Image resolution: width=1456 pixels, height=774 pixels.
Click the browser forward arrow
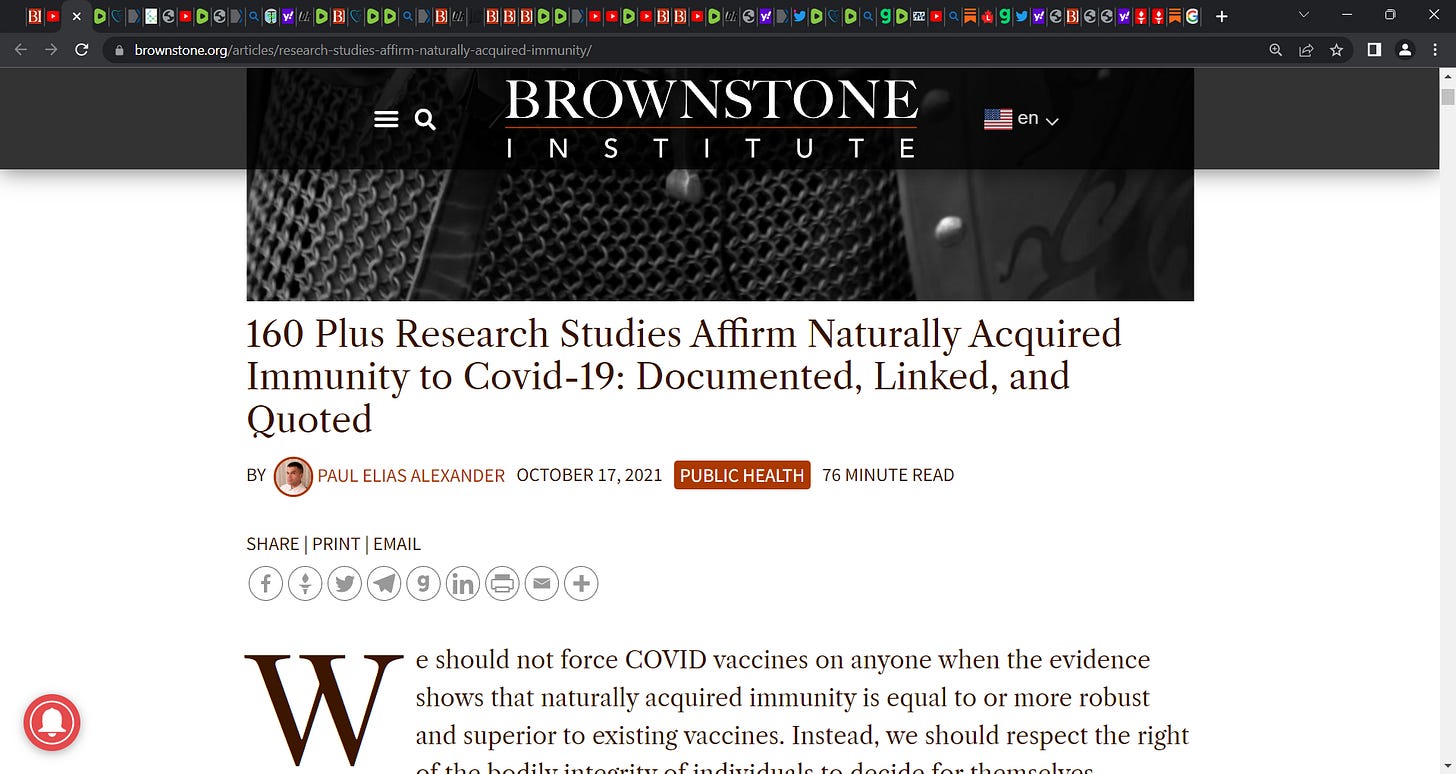click(x=51, y=49)
